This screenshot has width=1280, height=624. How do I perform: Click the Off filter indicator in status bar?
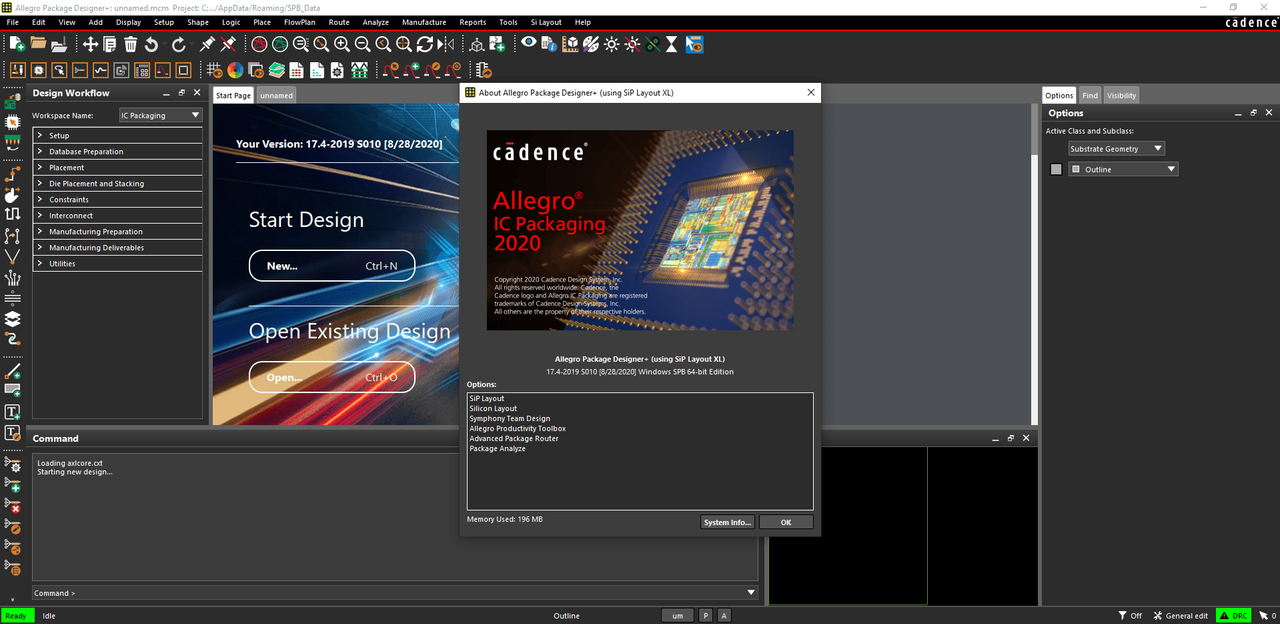coord(1130,616)
